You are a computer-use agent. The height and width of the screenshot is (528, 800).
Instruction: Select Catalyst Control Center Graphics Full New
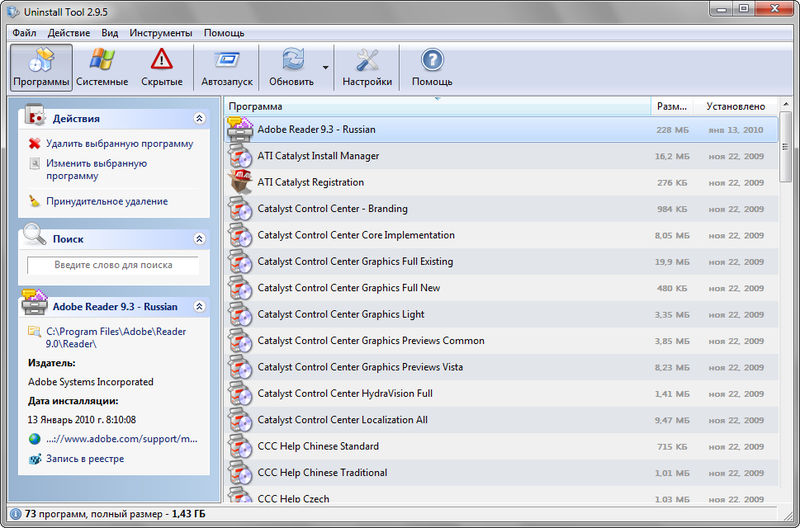click(x=502, y=288)
